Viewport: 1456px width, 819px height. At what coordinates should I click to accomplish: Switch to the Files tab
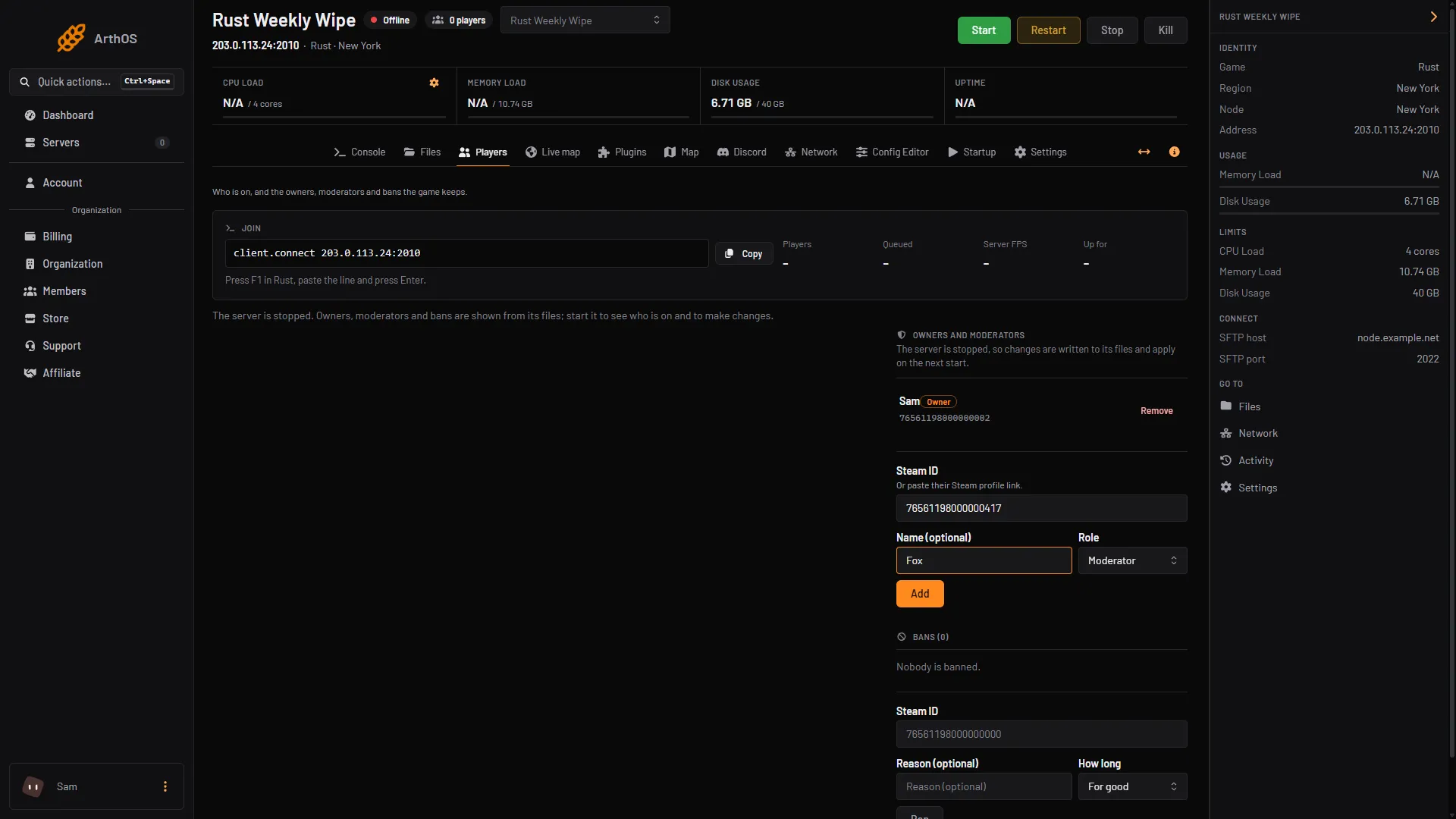[x=422, y=152]
